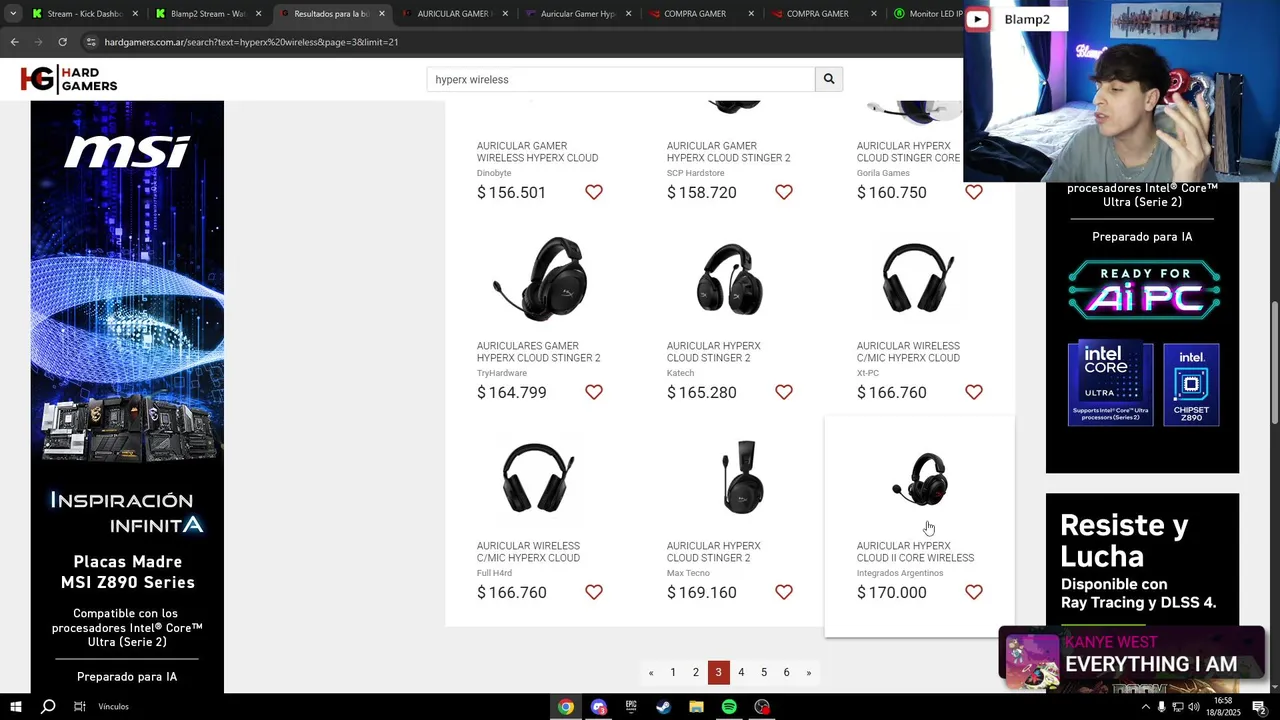The image size is (1280, 720).
Task: Open the Xt-PC wireless headset image
Action: pos(918,279)
